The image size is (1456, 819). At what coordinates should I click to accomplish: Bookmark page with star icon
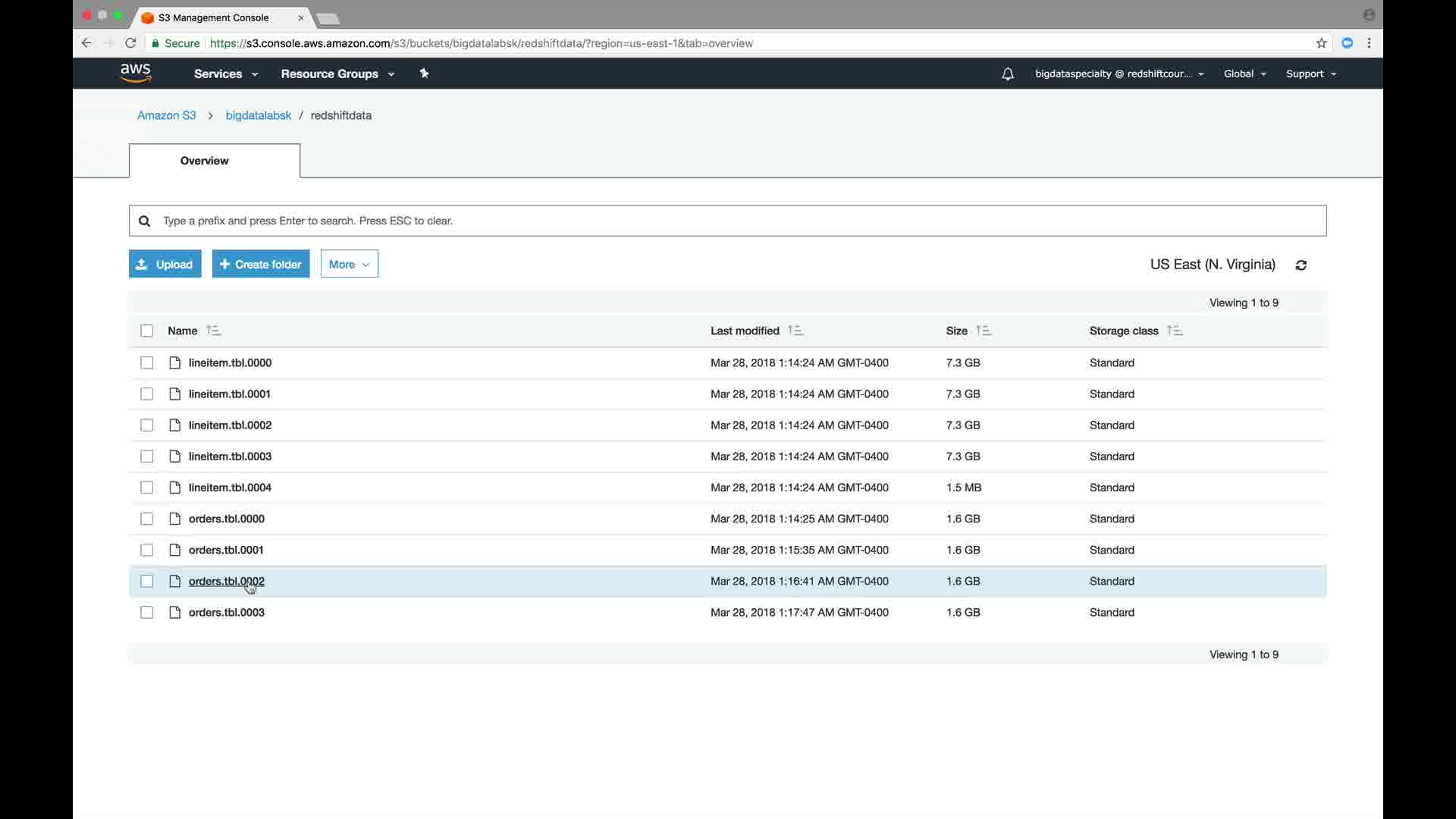1321,43
